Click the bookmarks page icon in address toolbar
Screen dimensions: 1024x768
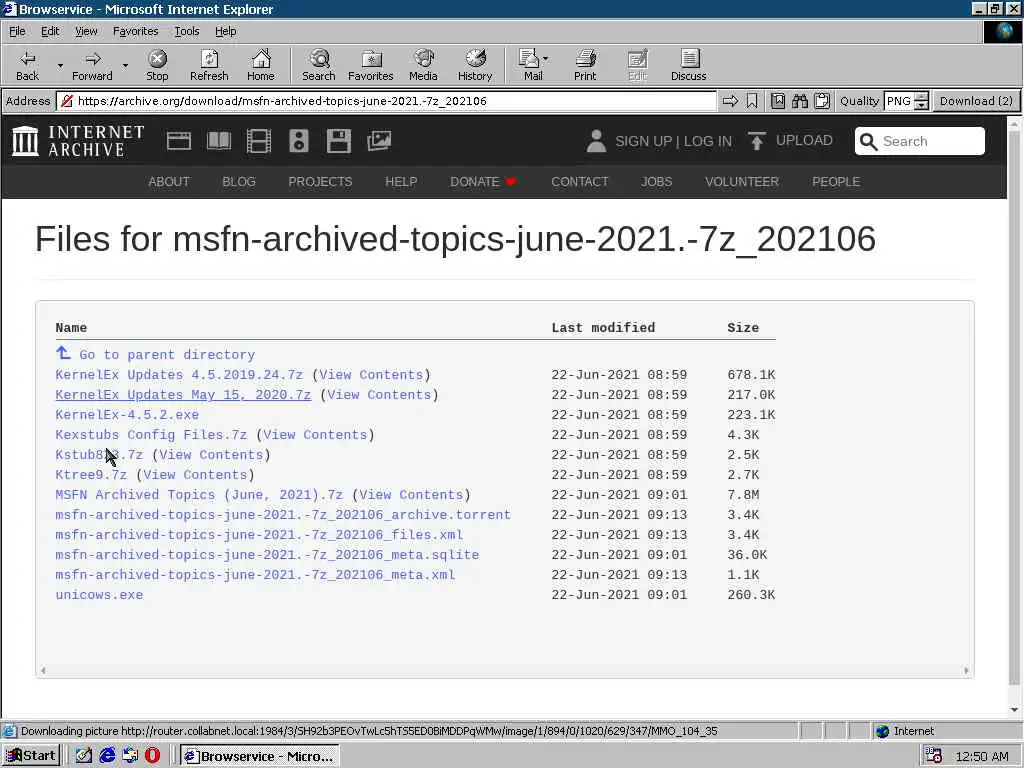[778, 101]
